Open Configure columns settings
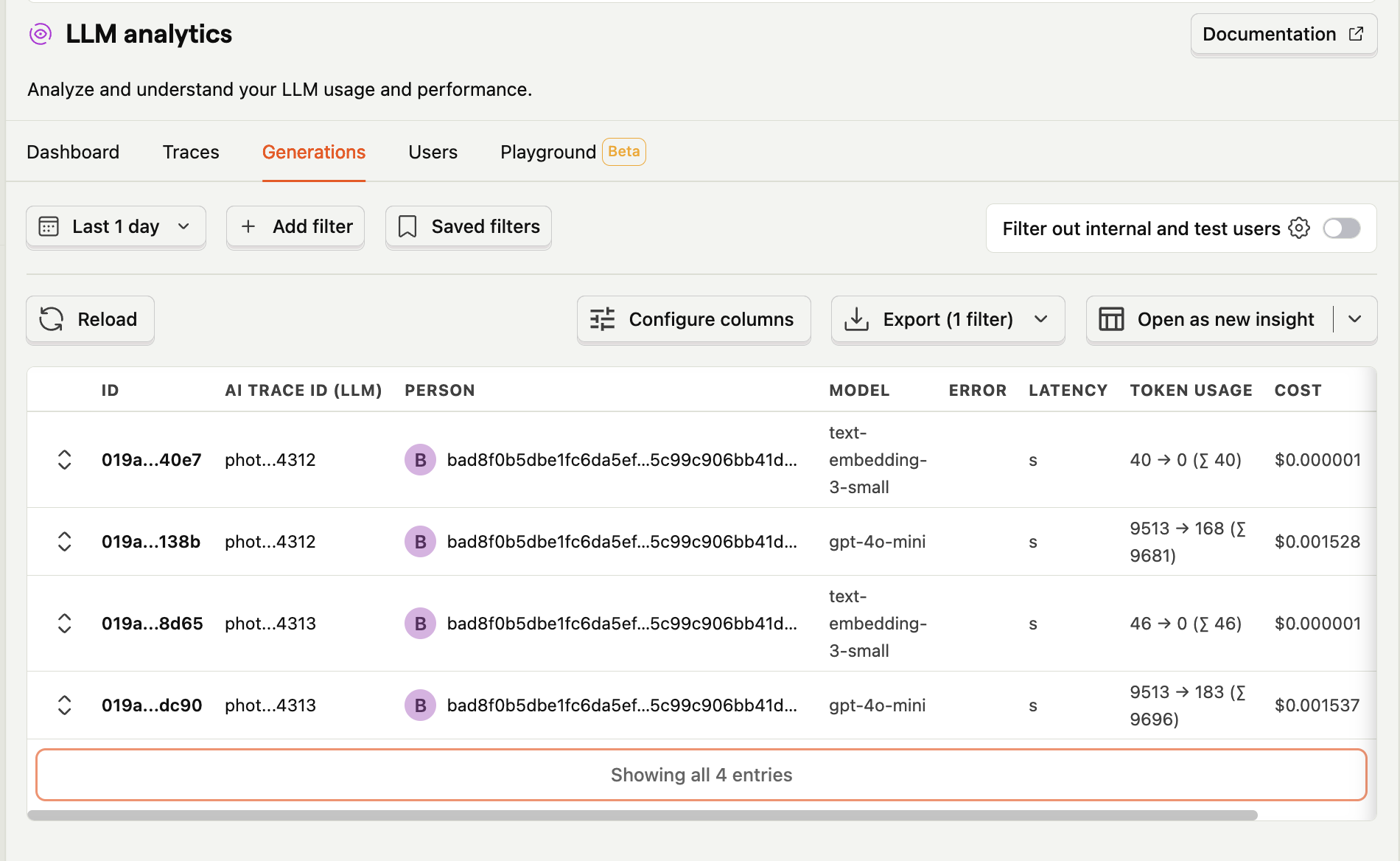 point(693,319)
